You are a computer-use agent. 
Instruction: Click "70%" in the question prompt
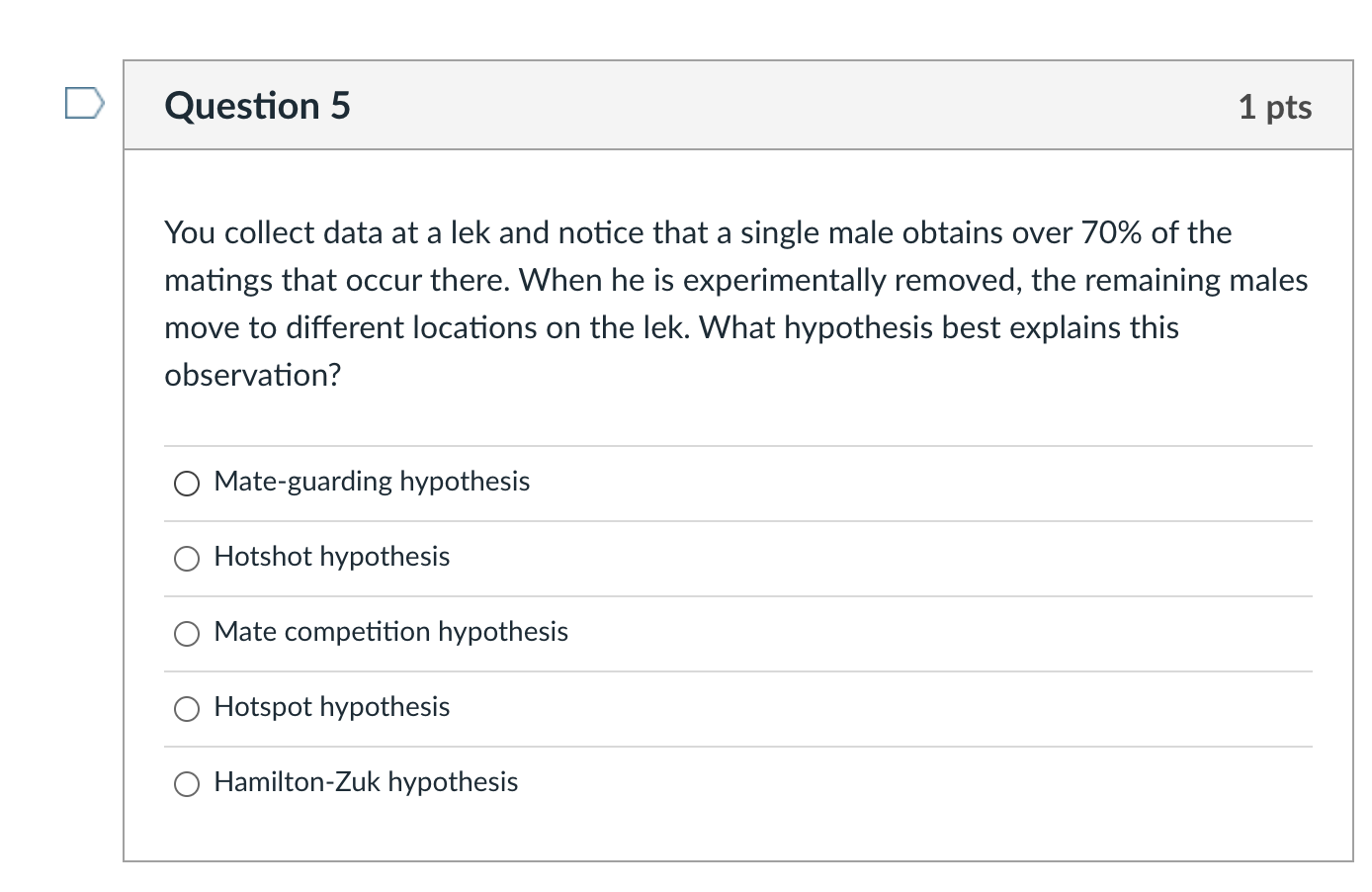[x=1111, y=232]
